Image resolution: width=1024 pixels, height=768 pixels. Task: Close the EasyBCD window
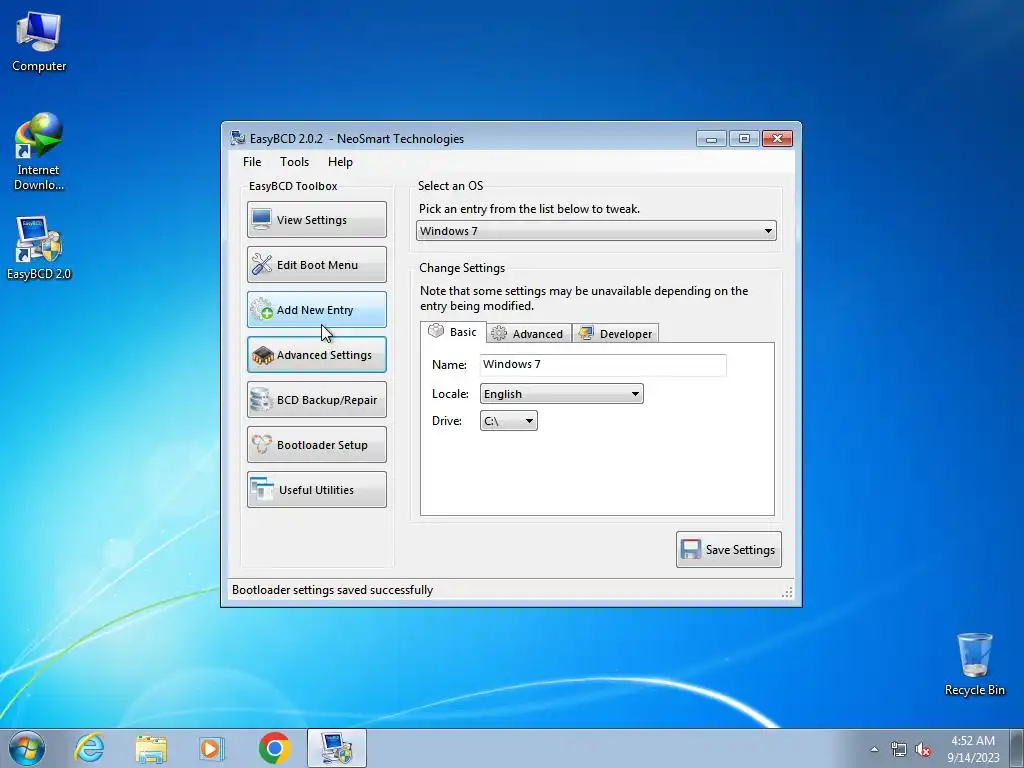tap(777, 138)
